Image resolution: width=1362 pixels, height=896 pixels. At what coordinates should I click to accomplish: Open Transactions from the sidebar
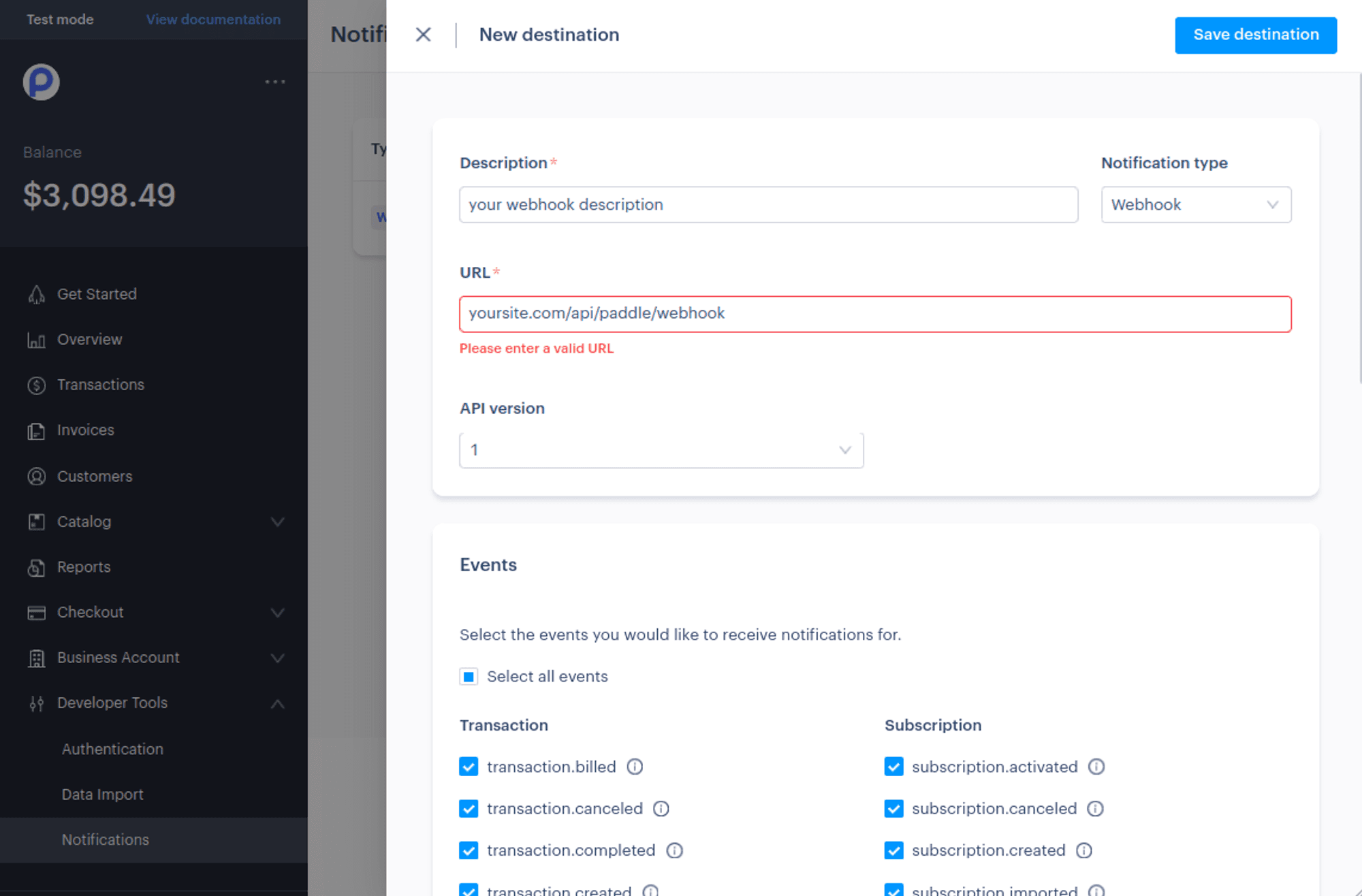coord(100,384)
